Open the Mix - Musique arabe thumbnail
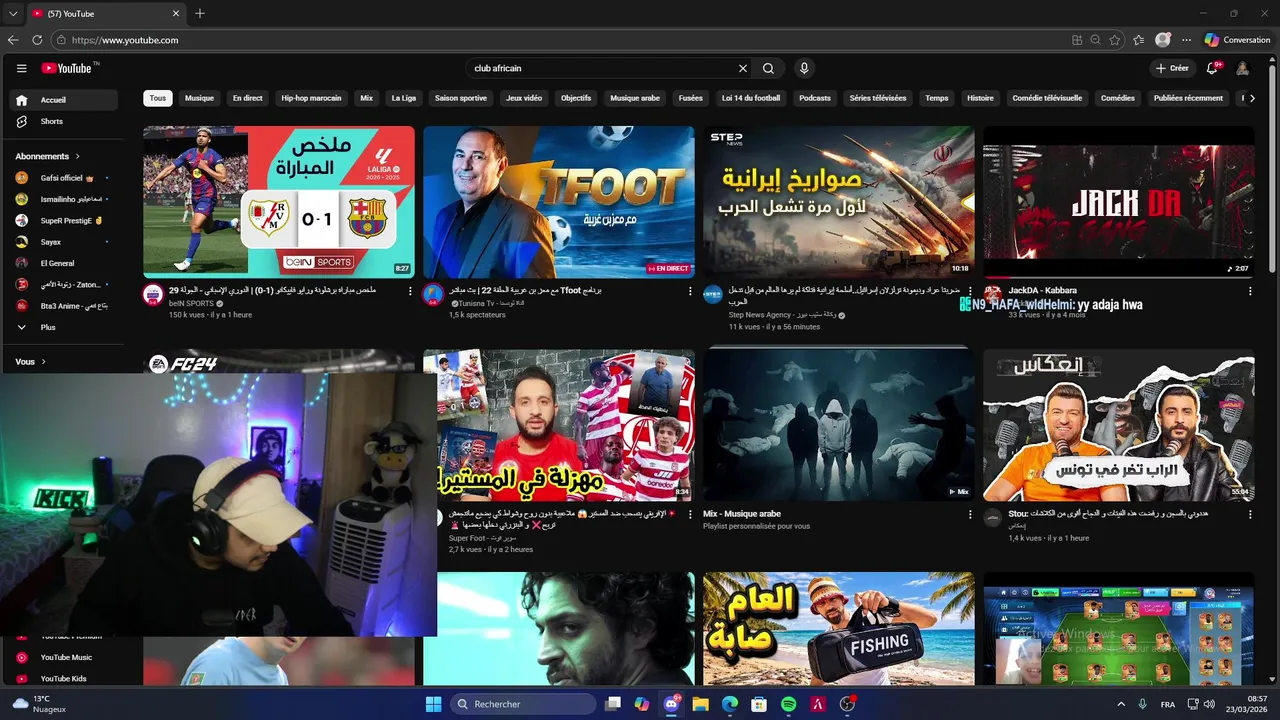 click(839, 425)
